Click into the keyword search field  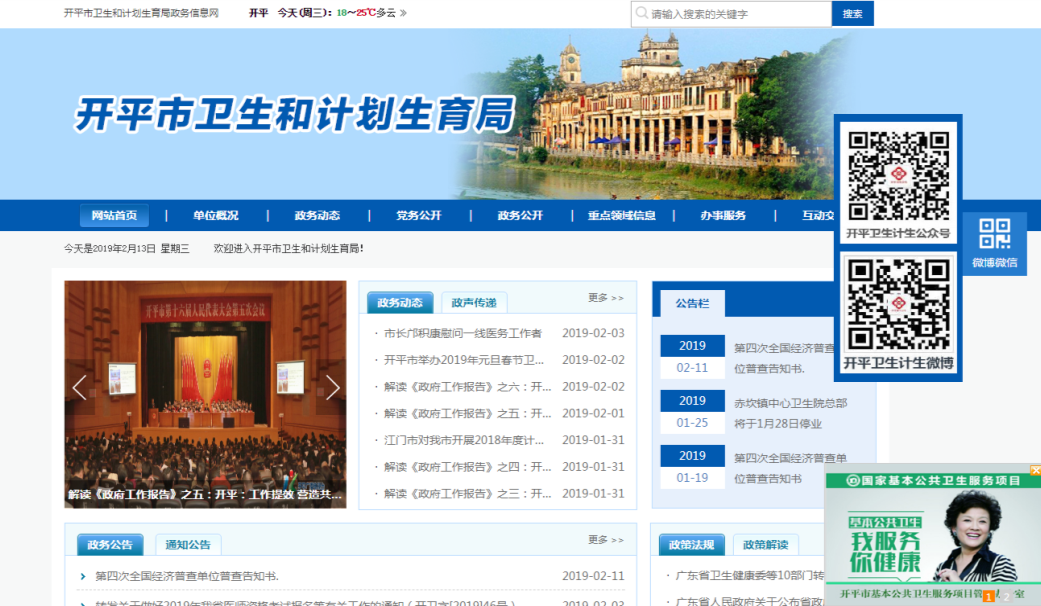738,14
